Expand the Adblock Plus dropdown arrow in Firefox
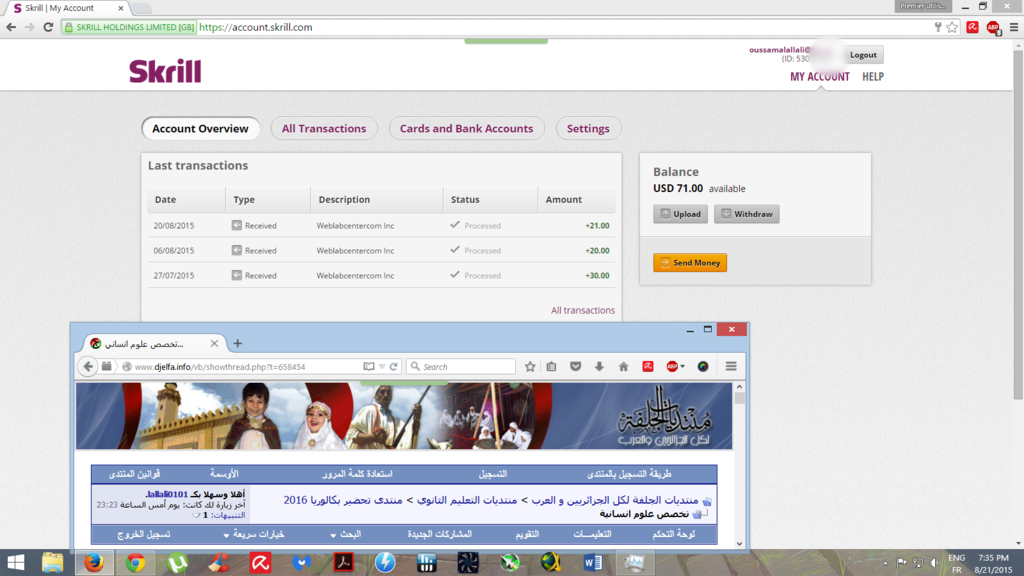Viewport: 1024px width, 576px height. tap(682, 366)
